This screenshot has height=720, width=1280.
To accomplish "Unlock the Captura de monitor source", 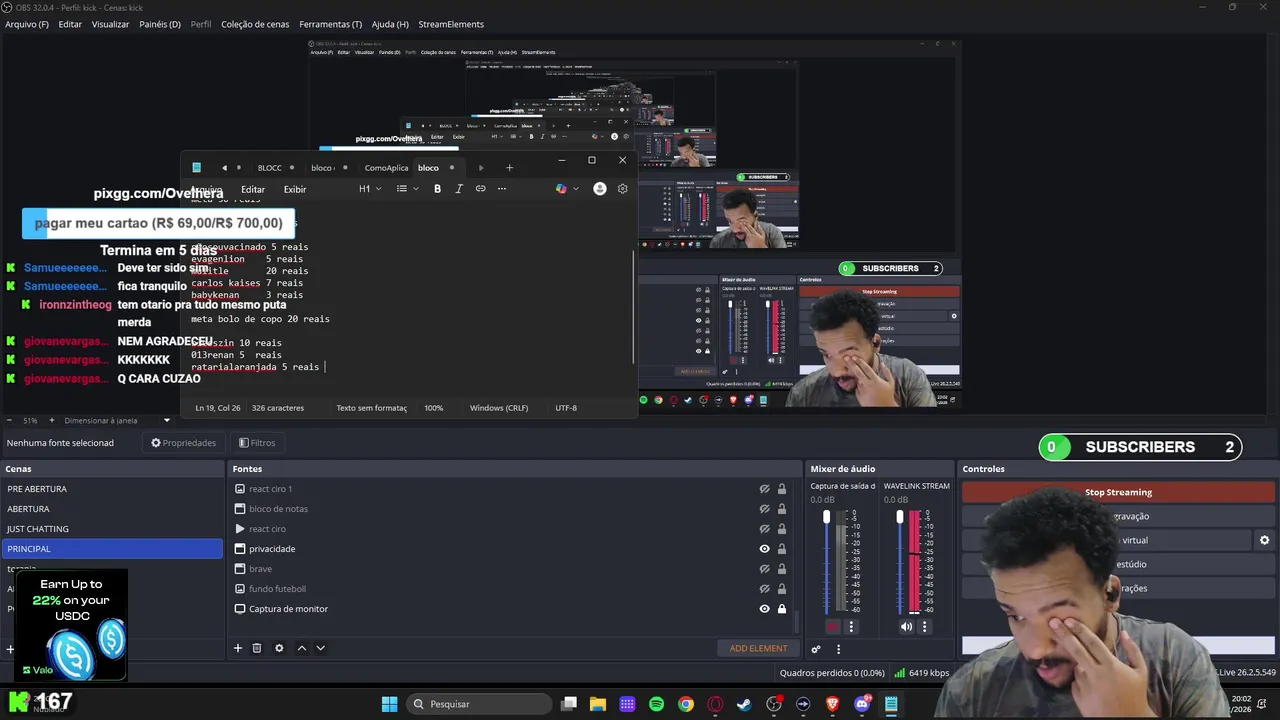I will tap(782, 609).
